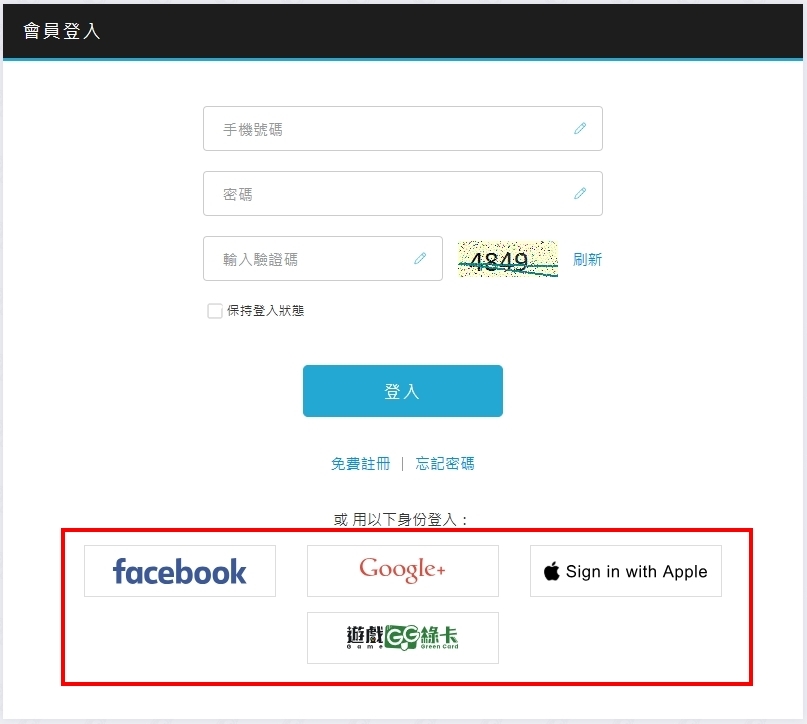Click the 會員登入 header title
Image resolution: width=807 pixels, height=724 pixels.
62,31
